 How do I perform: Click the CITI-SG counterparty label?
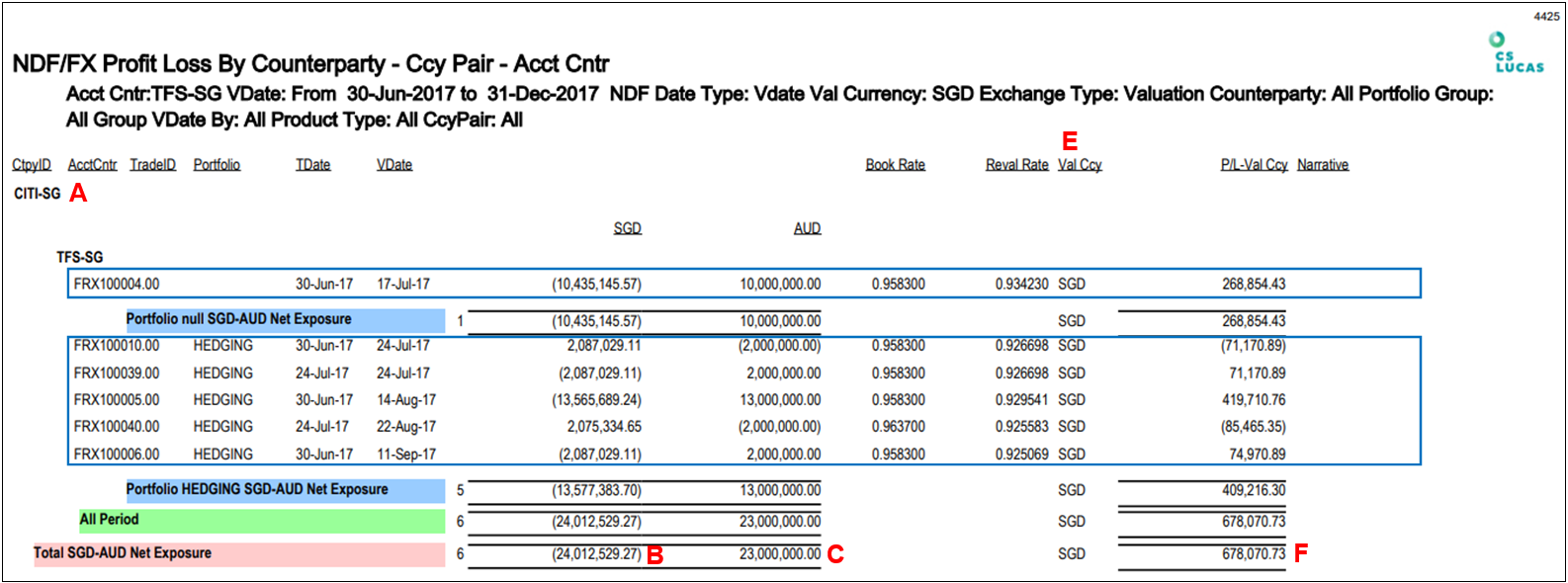38,194
